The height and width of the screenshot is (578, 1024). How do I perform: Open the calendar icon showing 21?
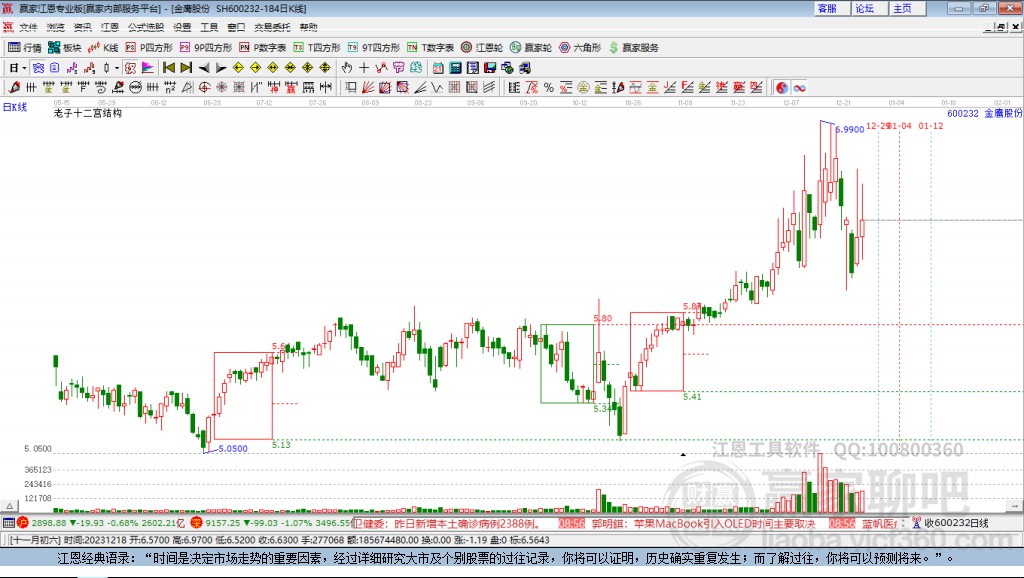coord(438,68)
